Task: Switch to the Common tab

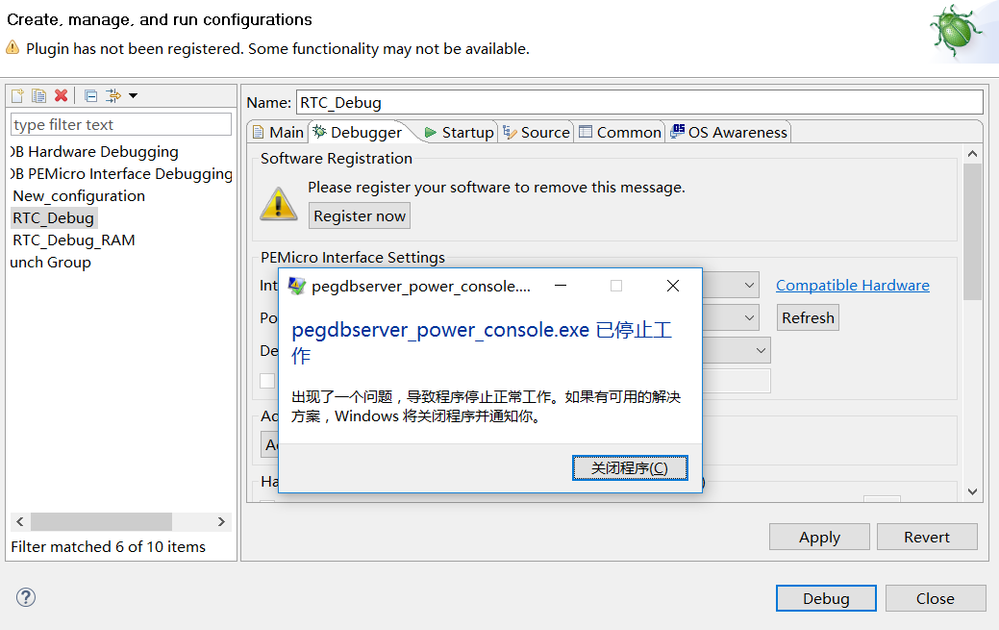Action: tap(620, 132)
